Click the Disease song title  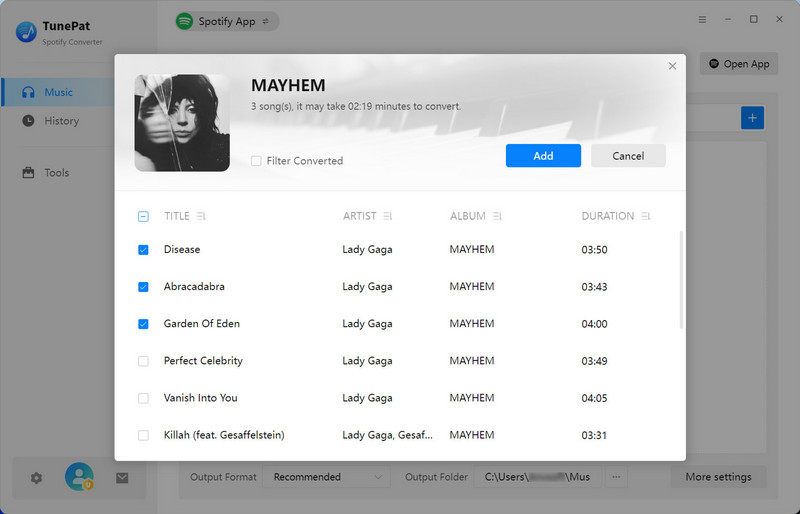(x=182, y=250)
